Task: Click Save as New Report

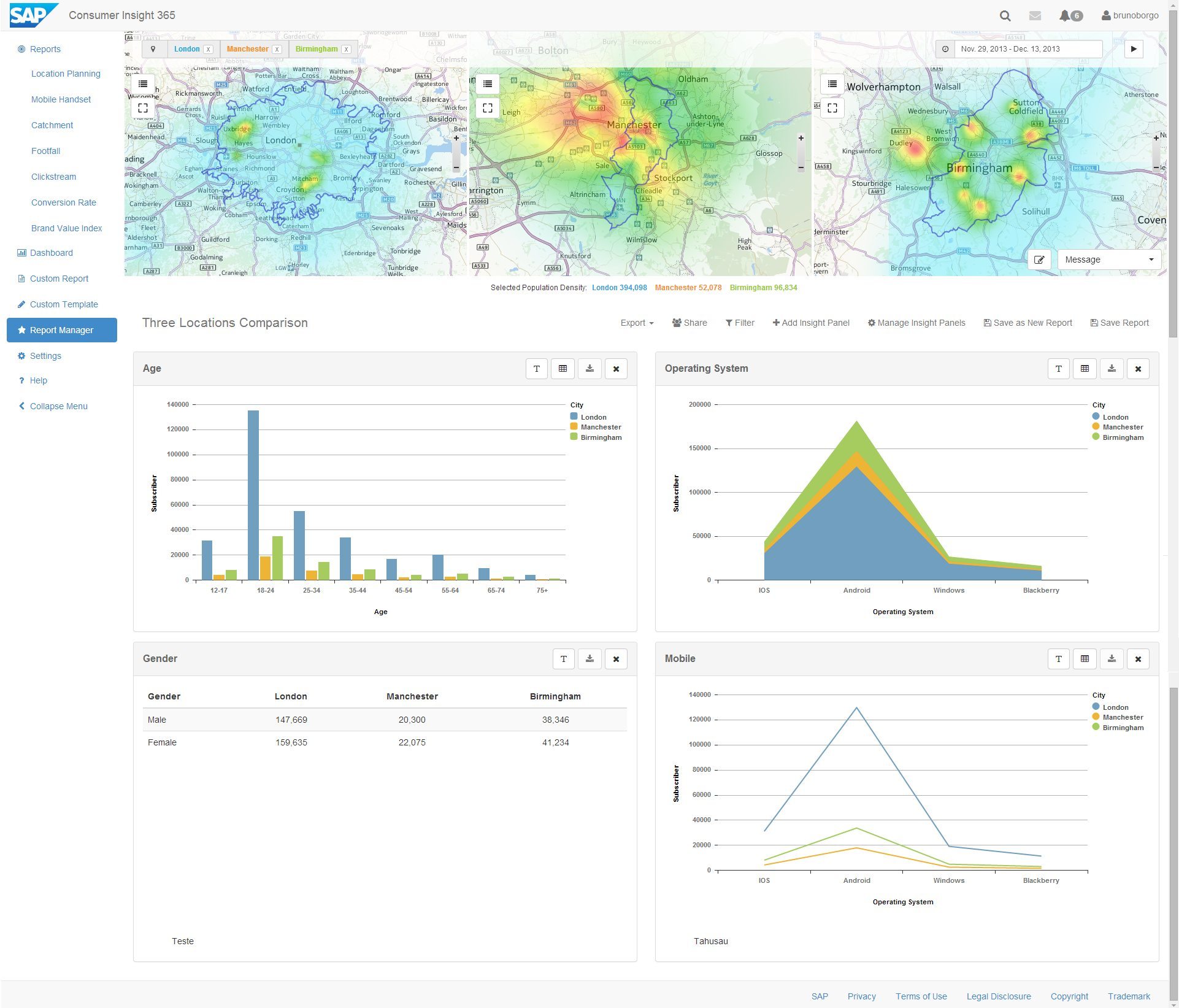Action: pyautogui.click(x=1027, y=323)
